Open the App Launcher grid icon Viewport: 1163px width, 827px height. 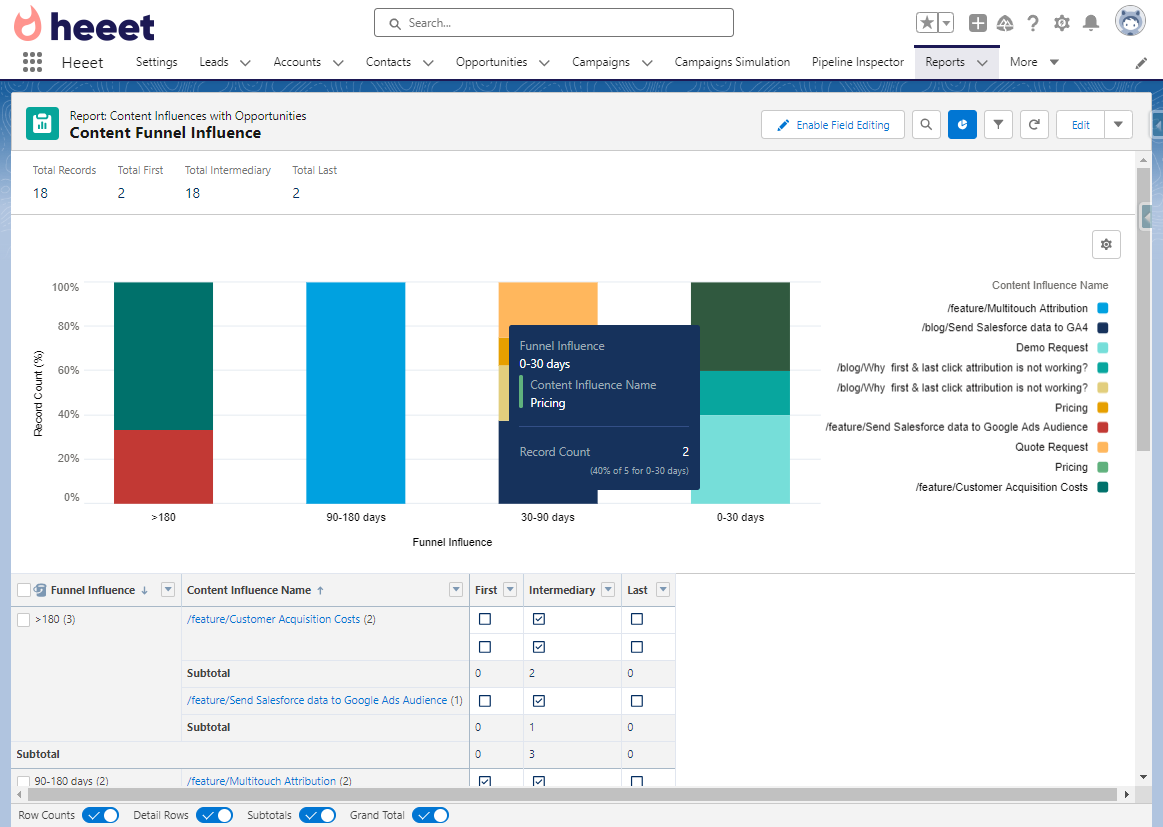point(32,62)
